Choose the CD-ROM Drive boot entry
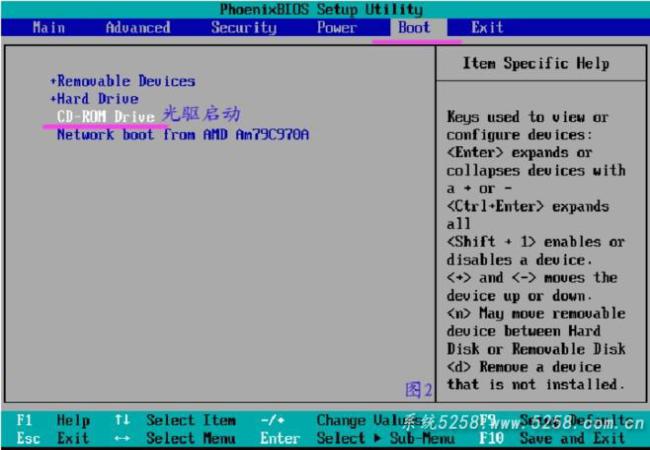The image size is (650, 450). click(106, 116)
